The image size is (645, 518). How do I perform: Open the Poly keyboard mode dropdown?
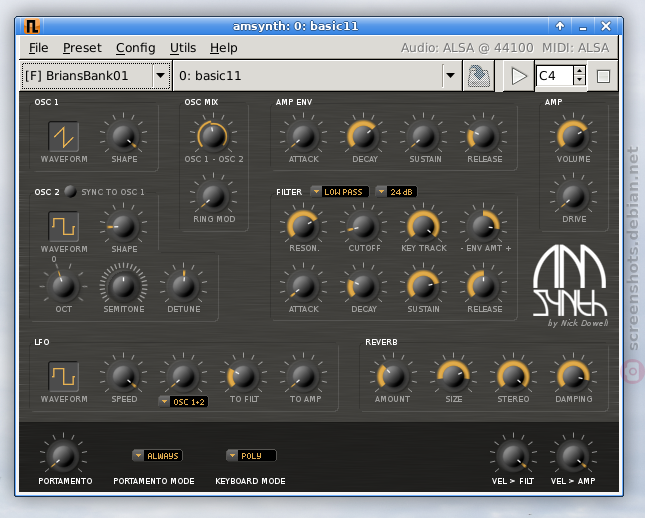pyautogui.click(x=251, y=456)
